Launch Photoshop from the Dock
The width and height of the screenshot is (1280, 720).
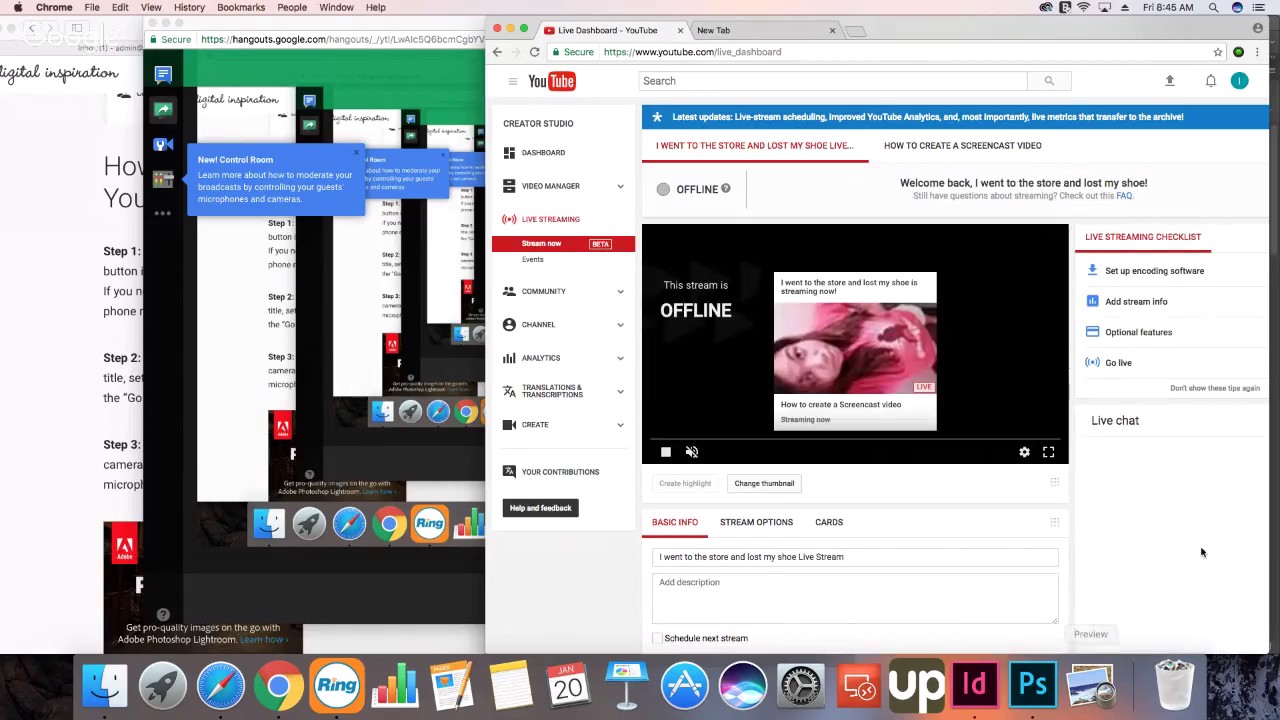click(x=1033, y=686)
